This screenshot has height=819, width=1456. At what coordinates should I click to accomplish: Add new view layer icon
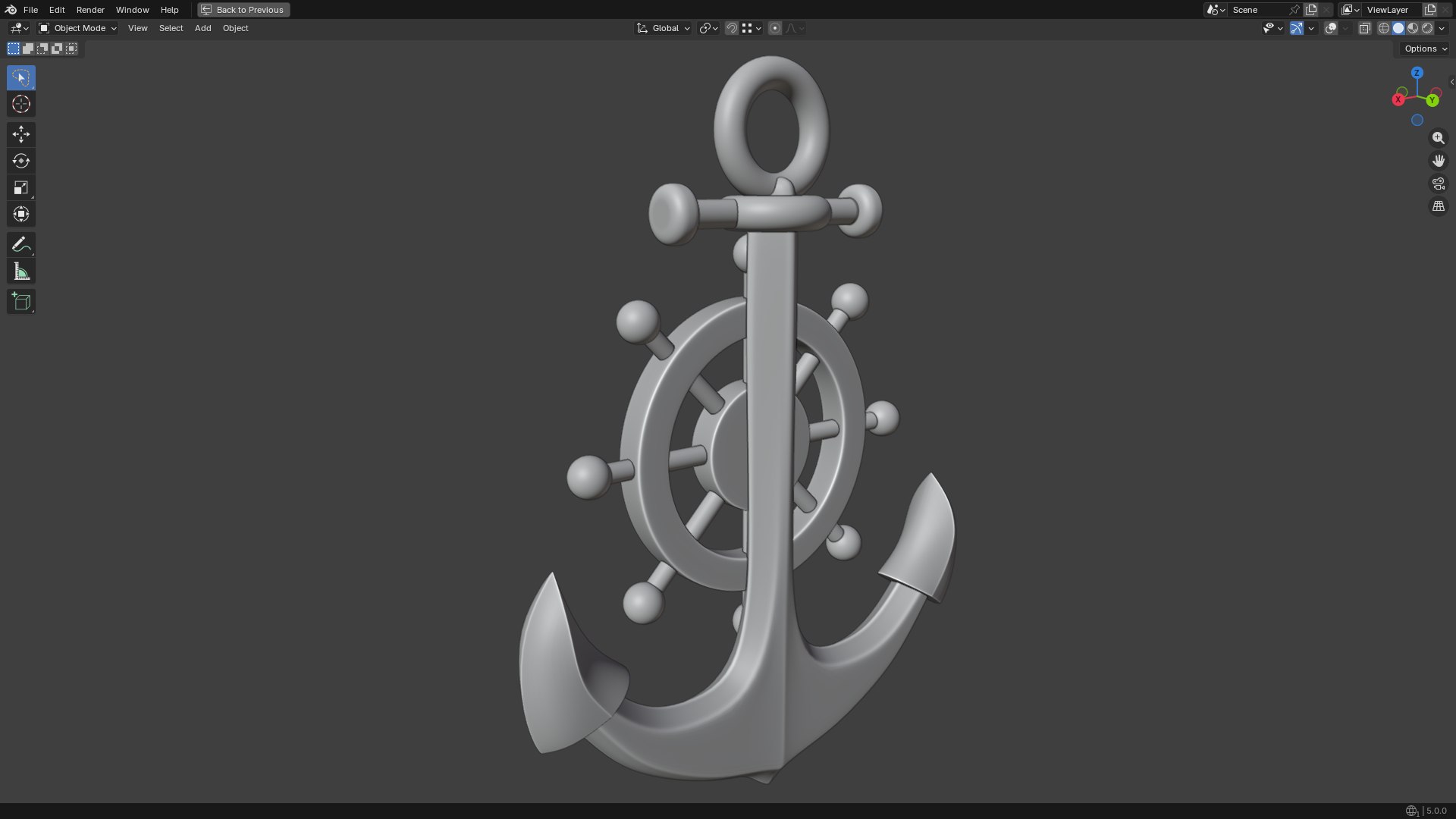click(x=1430, y=10)
